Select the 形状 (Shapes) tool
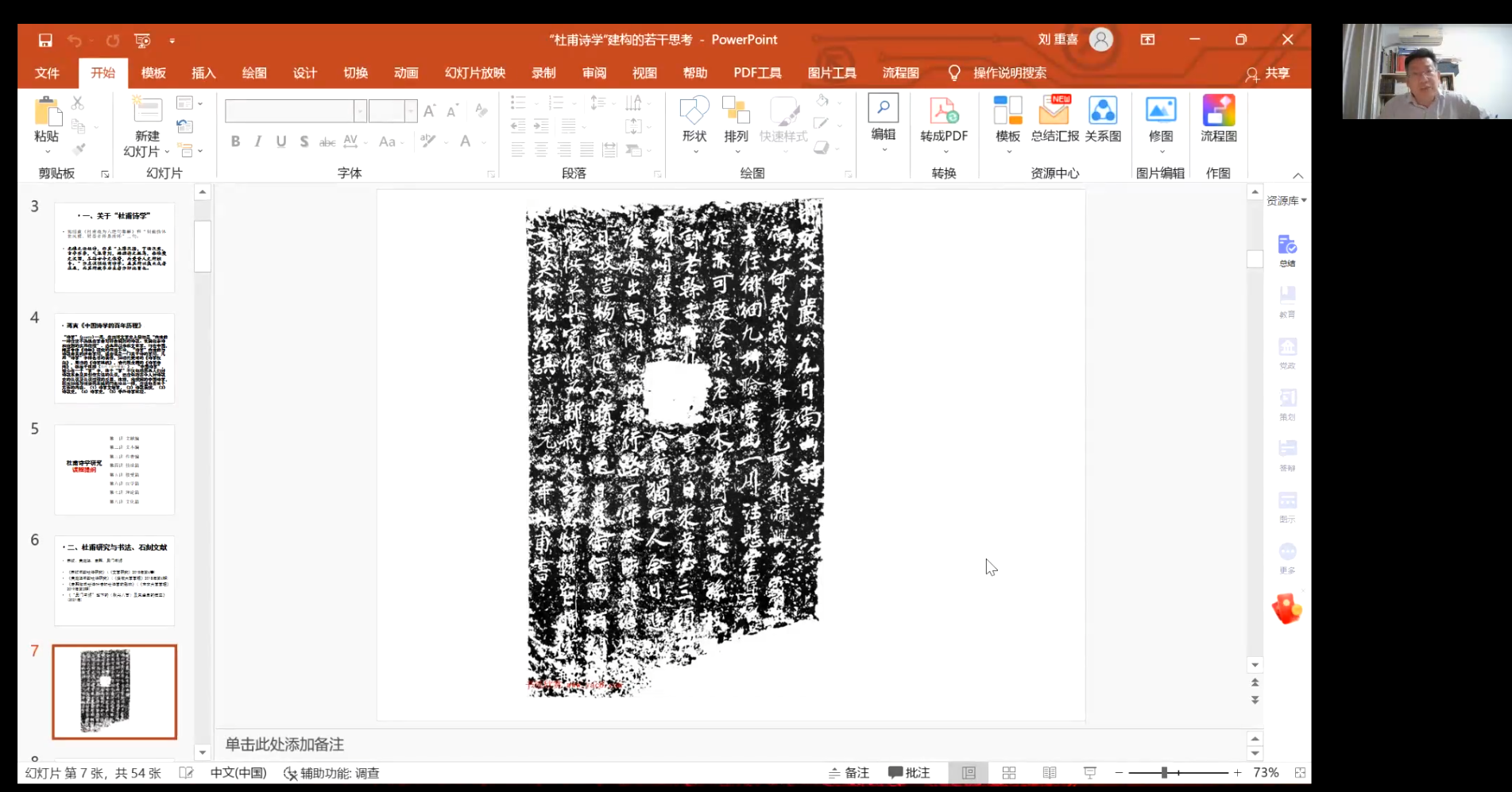Screen dimensions: 1512x792 click(x=693, y=121)
